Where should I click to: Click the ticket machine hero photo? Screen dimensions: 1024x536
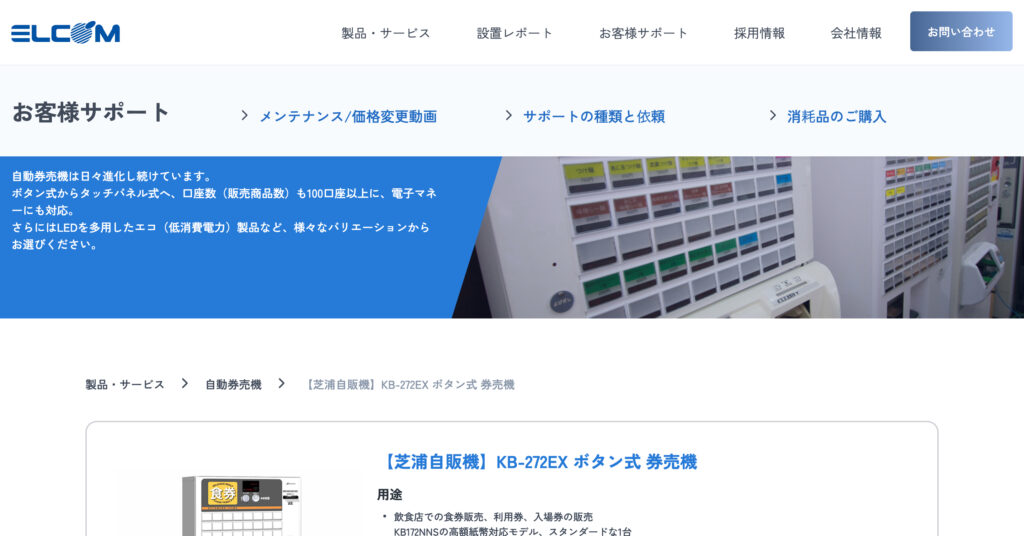coord(738,237)
